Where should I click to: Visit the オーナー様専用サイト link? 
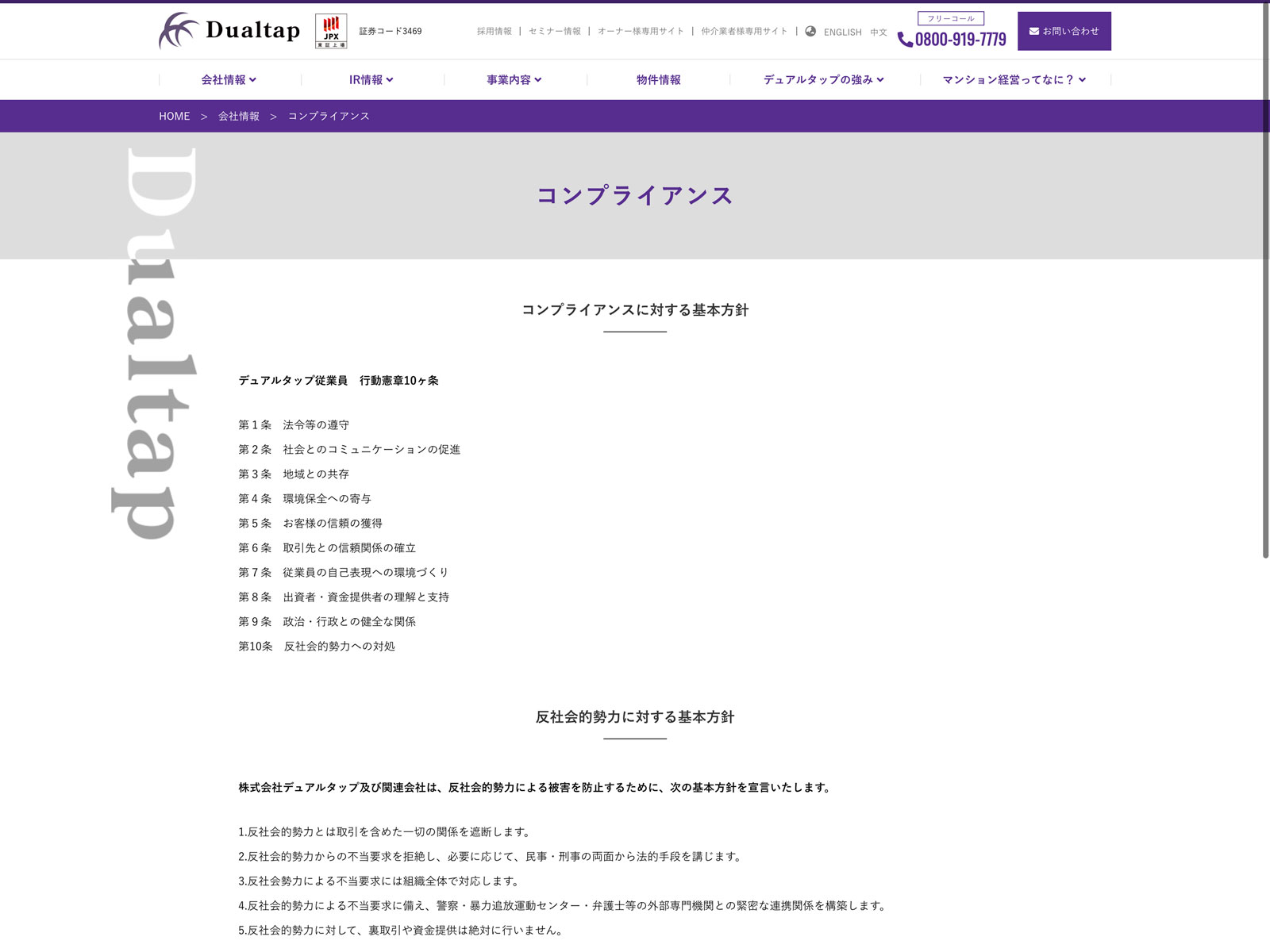click(641, 32)
